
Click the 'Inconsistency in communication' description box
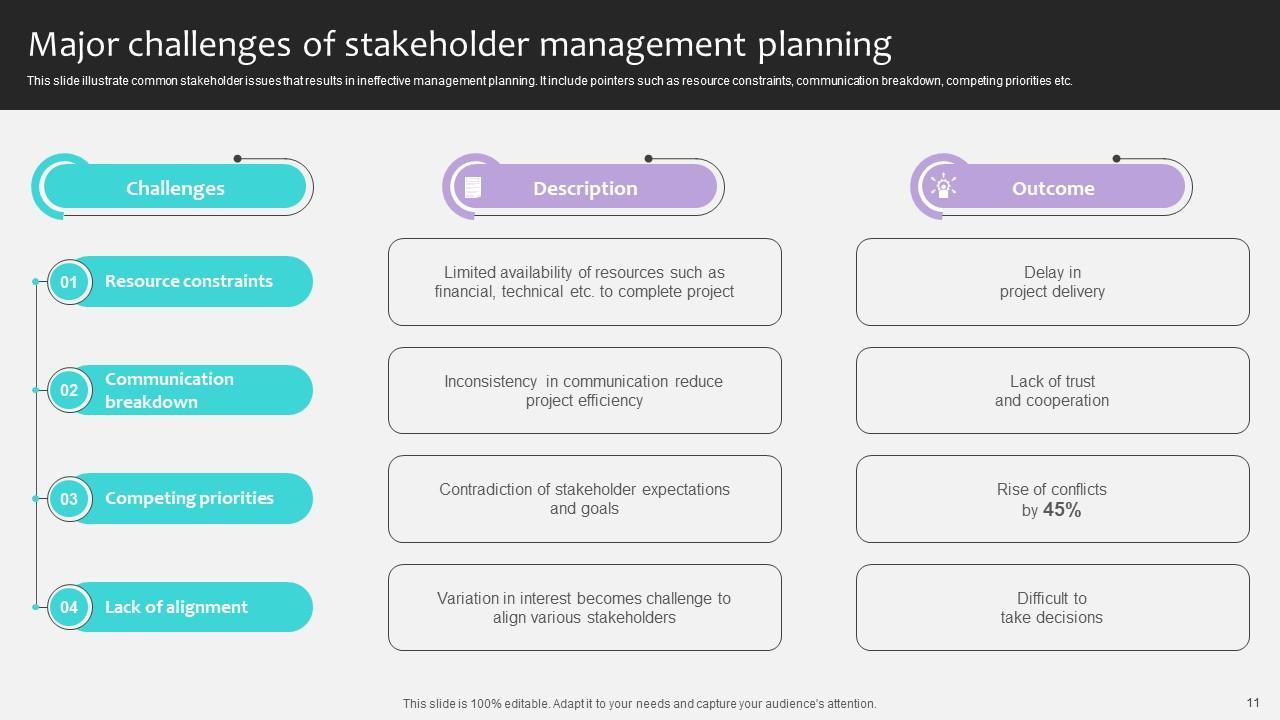coord(584,391)
